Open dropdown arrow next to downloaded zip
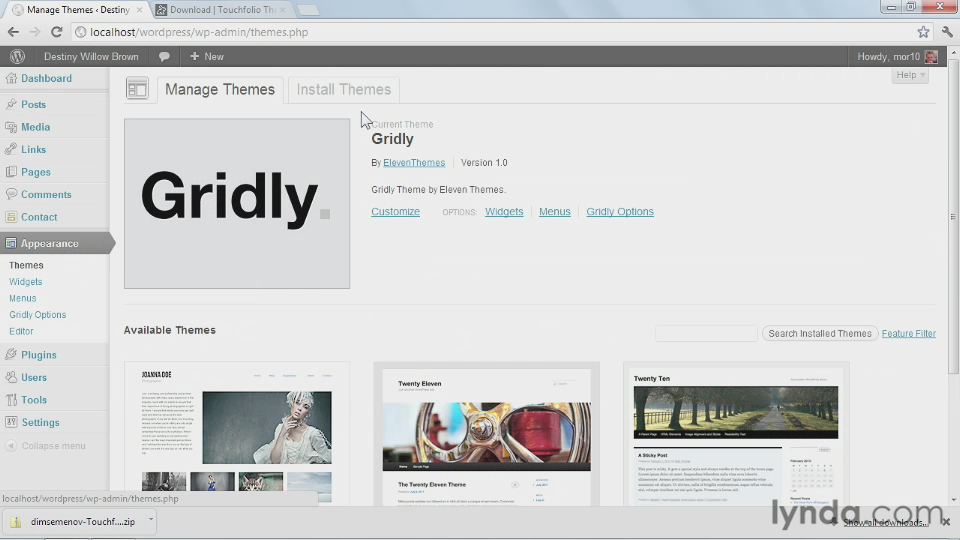The width and height of the screenshot is (960, 540). [x=151, y=521]
